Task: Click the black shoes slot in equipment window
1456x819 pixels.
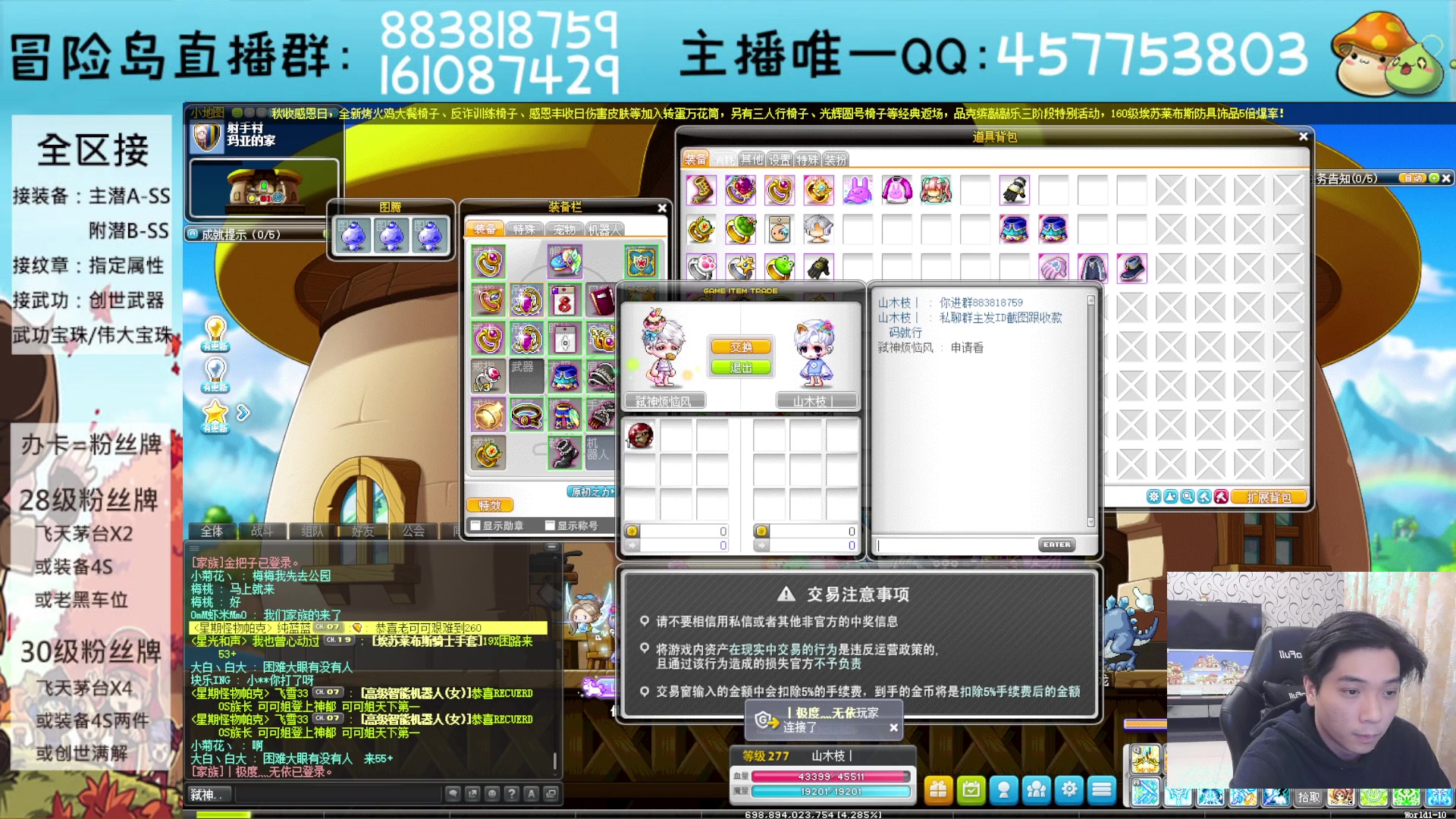Action: pyautogui.click(x=565, y=453)
